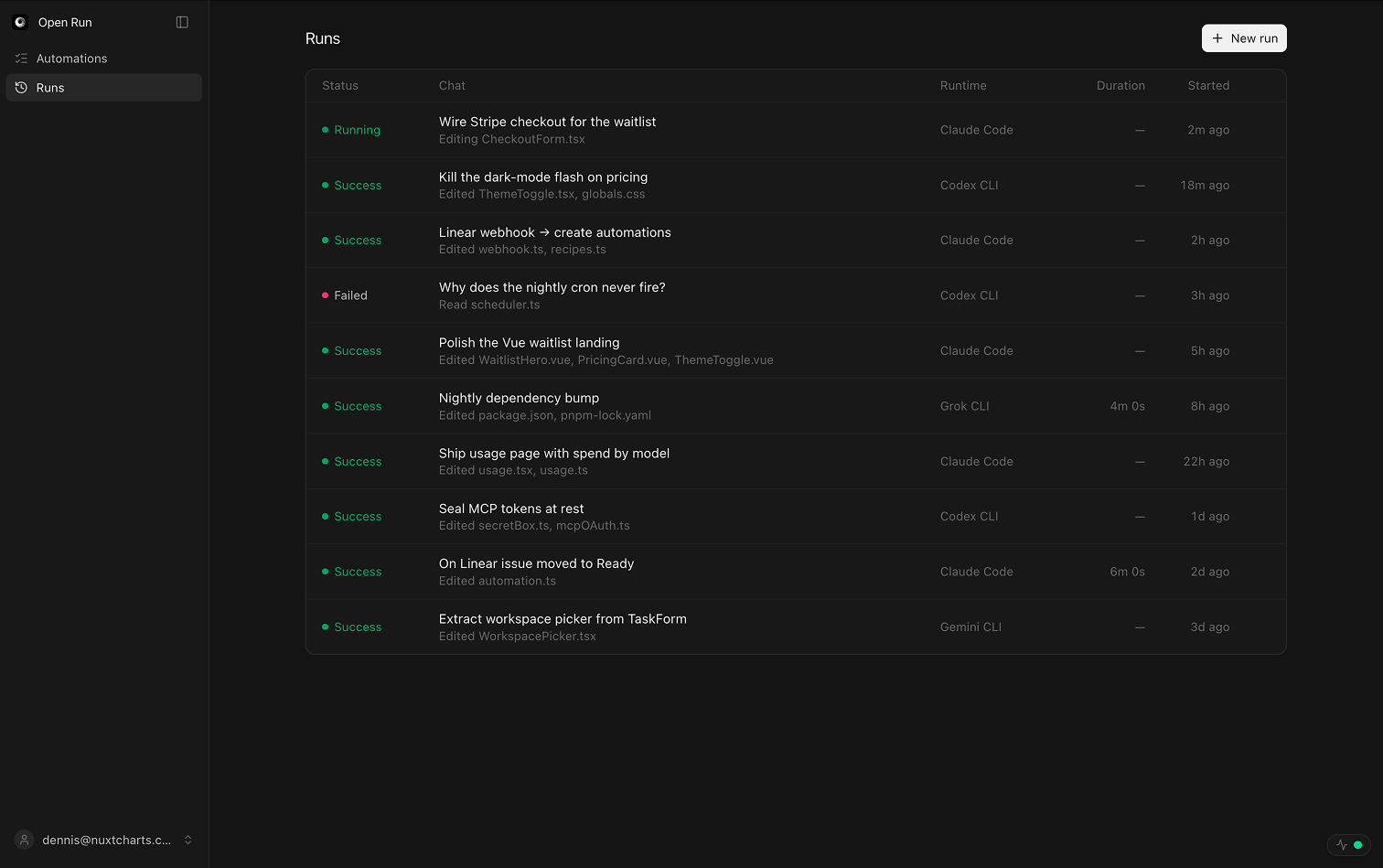Viewport: 1383px width, 868px height.
Task: Click the Grok CLI runtime cell
Action: point(964,406)
